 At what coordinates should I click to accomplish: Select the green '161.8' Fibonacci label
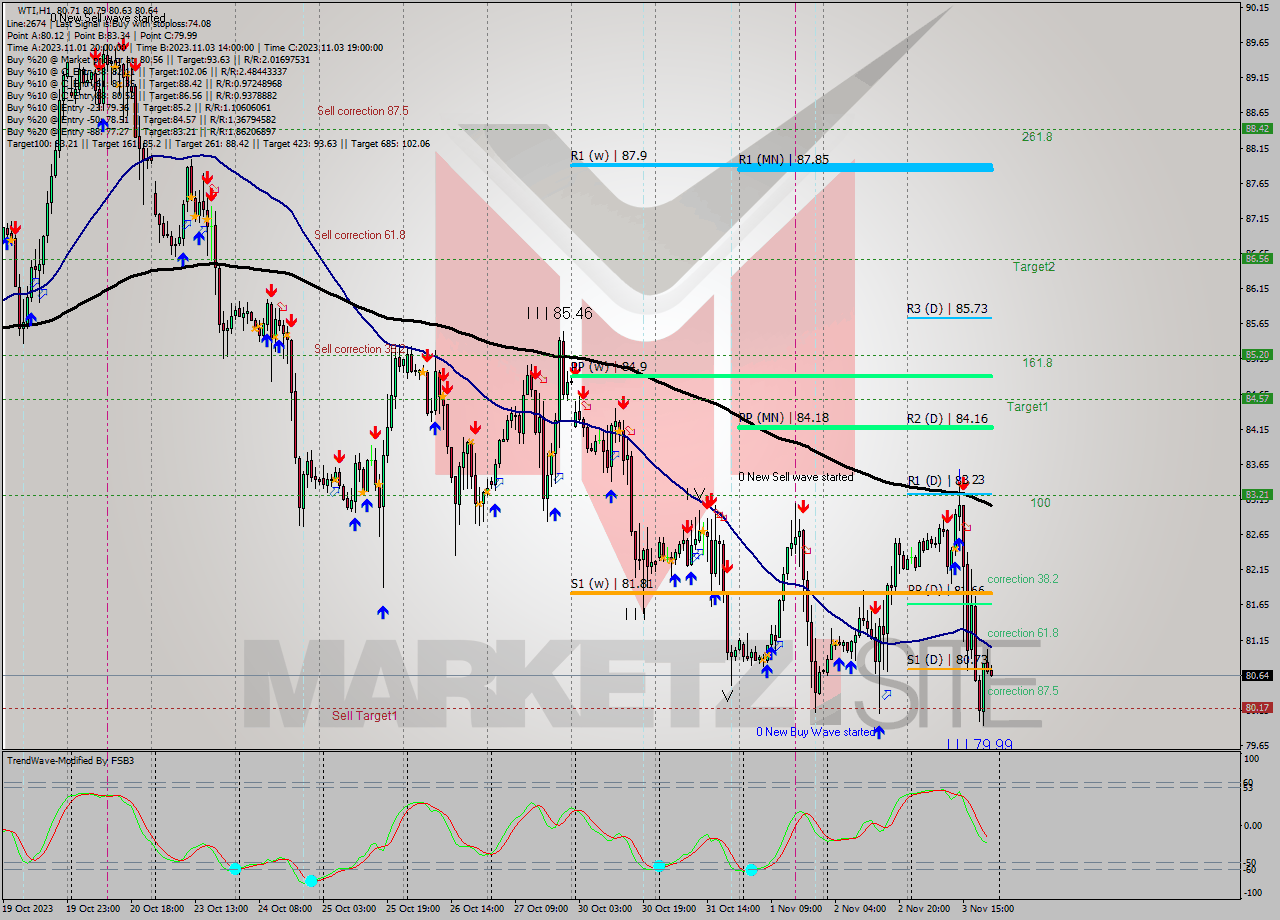[1037, 363]
